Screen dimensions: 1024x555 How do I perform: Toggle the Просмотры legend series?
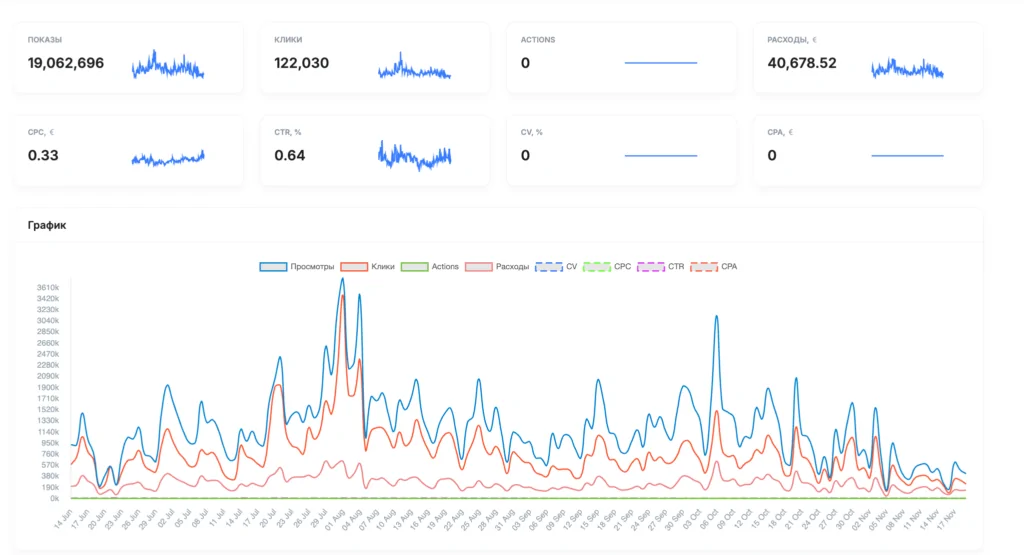pyautogui.click(x=296, y=266)
